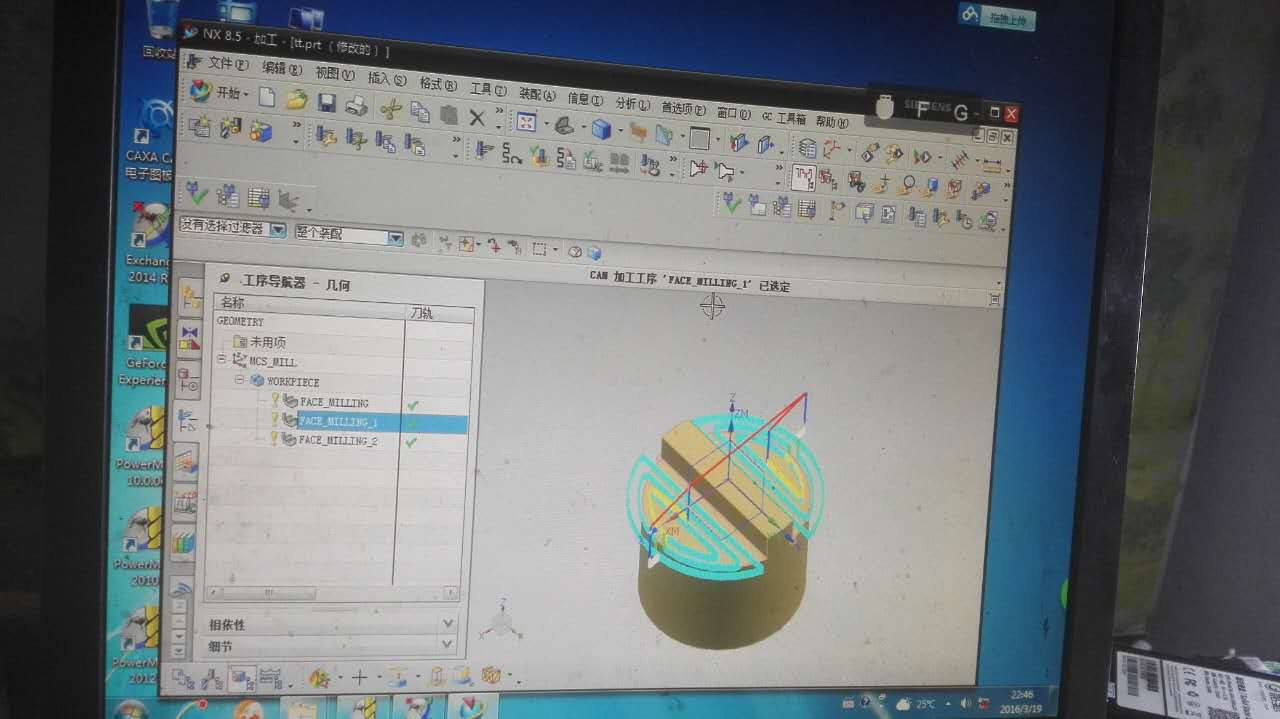Viewport: 1280px width, 719px height.
Task: Open the 编辑 (Edit) menu
Action: coord(281,68)
